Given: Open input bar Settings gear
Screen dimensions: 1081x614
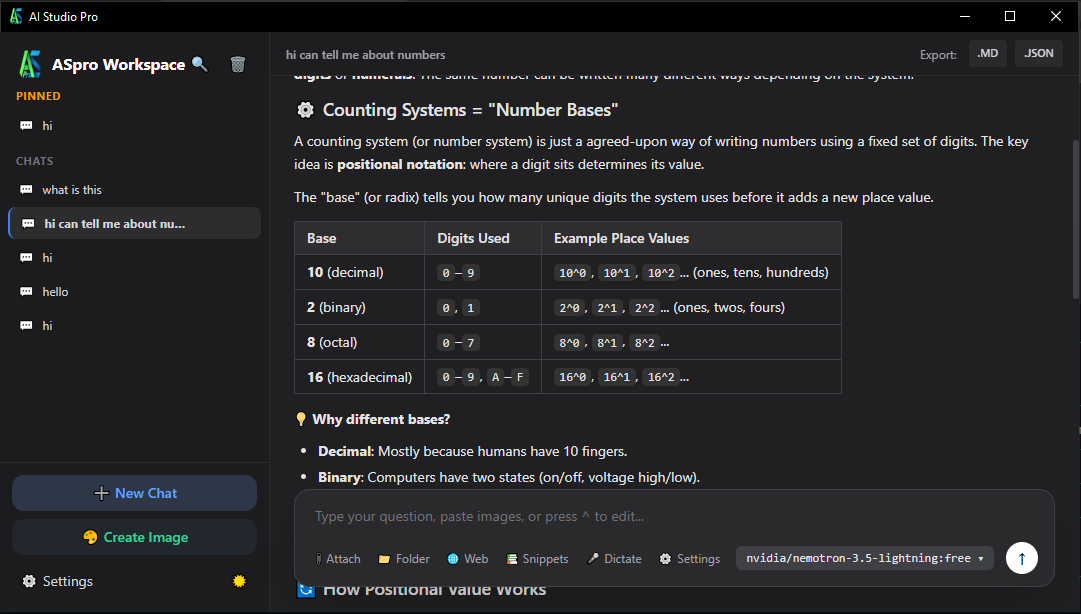Looking at the screenshot, I should coord(689,559).
